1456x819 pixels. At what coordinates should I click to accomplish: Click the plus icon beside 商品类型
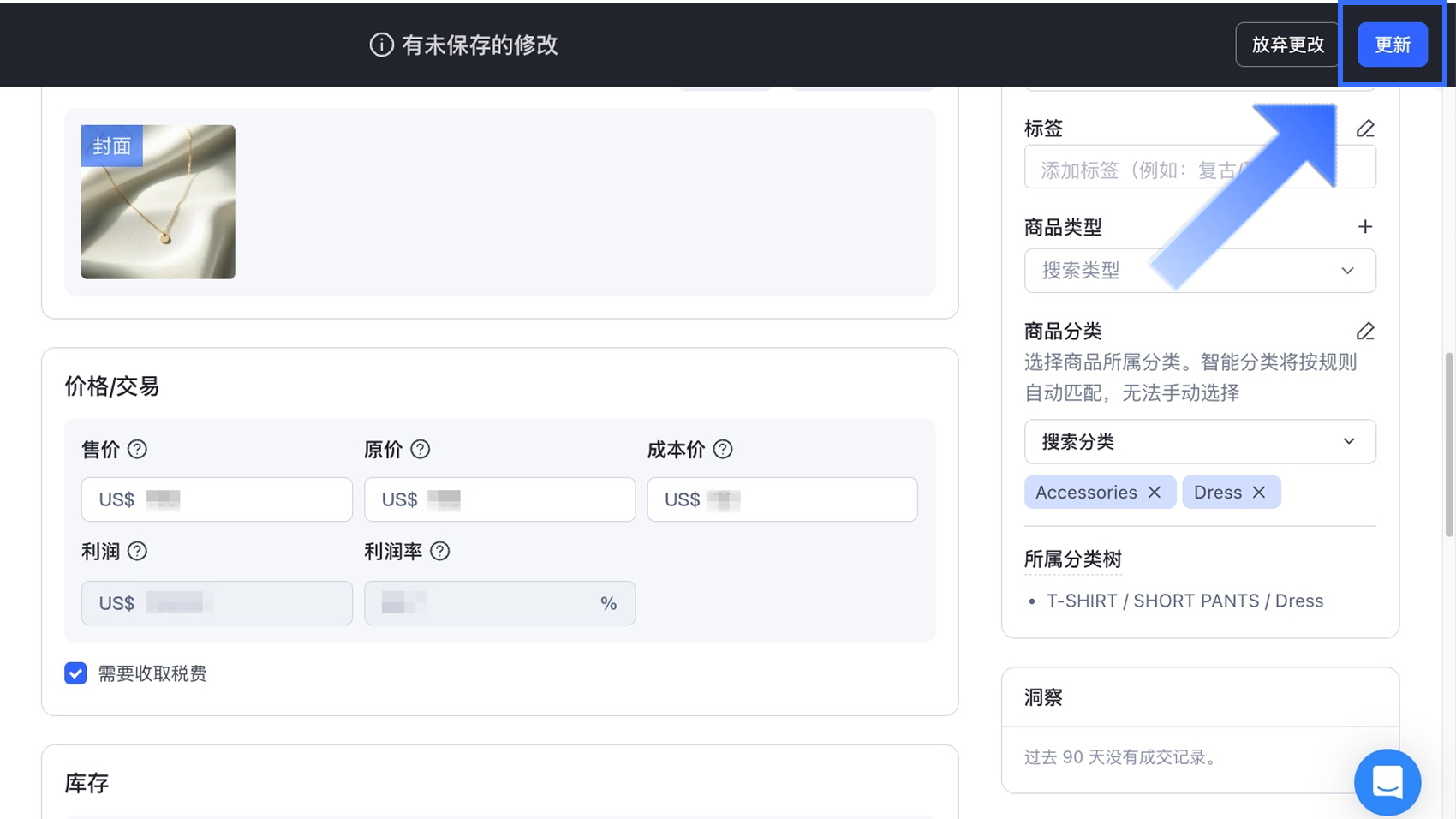(x=1364, y=227)
